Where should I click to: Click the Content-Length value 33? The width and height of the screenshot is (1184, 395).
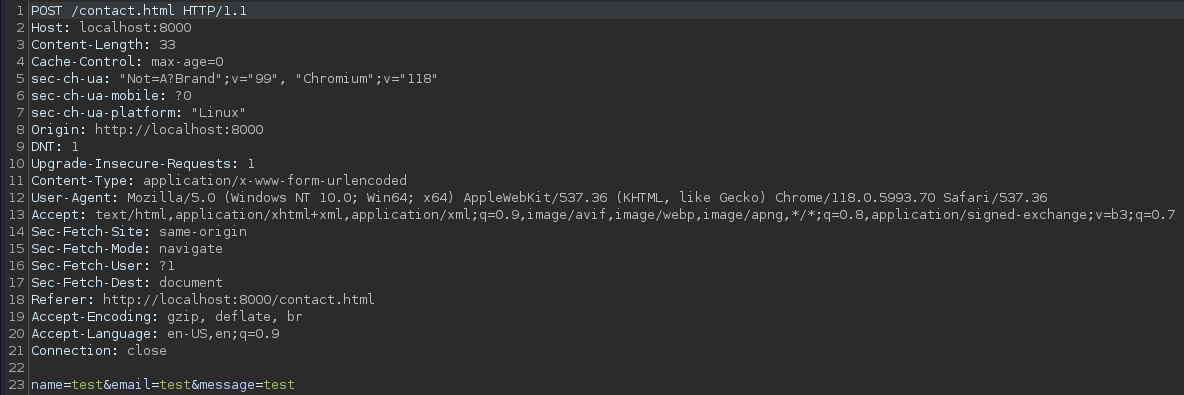click(168, 45)
